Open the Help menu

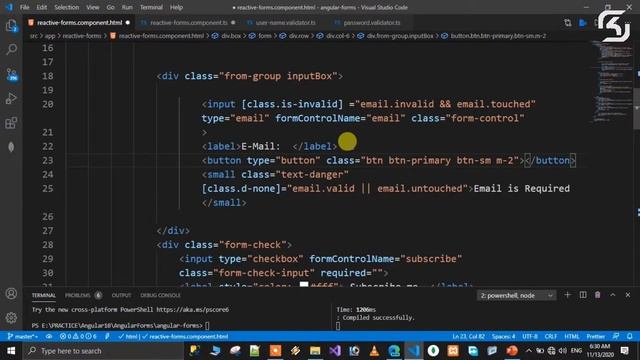point(176,7)
